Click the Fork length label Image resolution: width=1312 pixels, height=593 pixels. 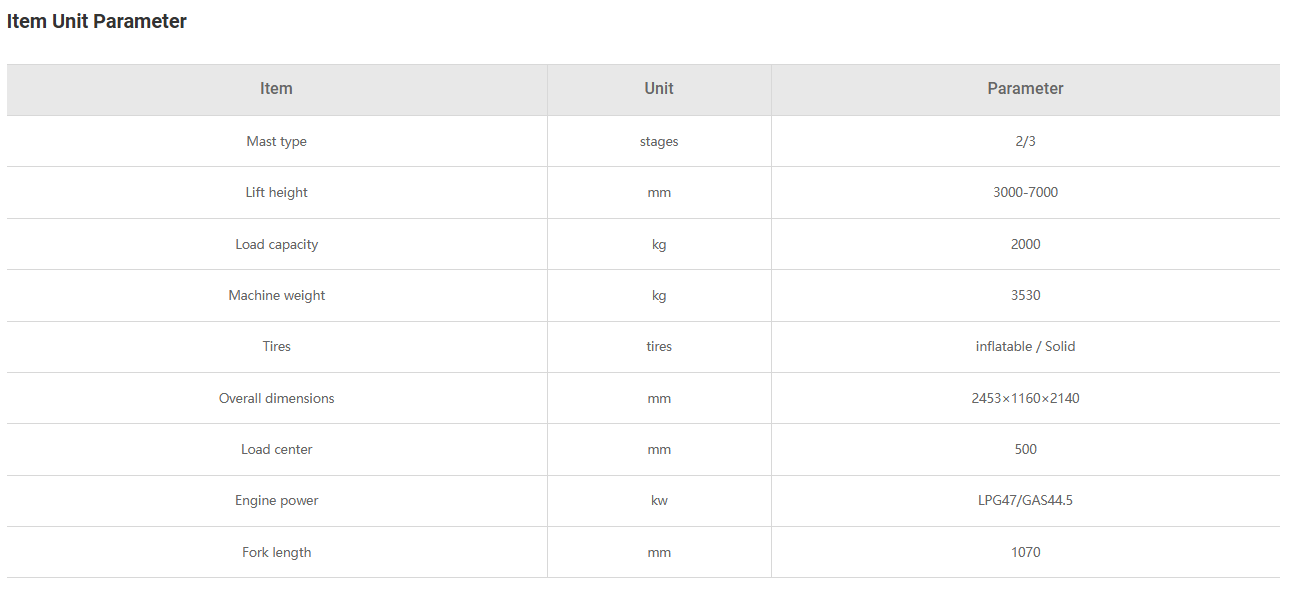click(277, 552)
